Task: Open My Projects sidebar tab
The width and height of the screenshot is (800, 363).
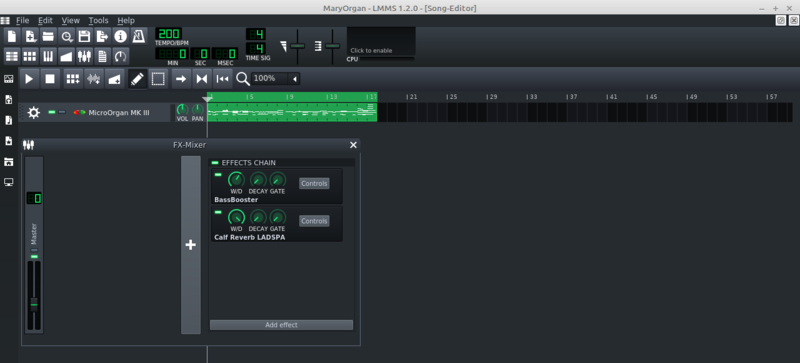Action: tap(9, 100)
